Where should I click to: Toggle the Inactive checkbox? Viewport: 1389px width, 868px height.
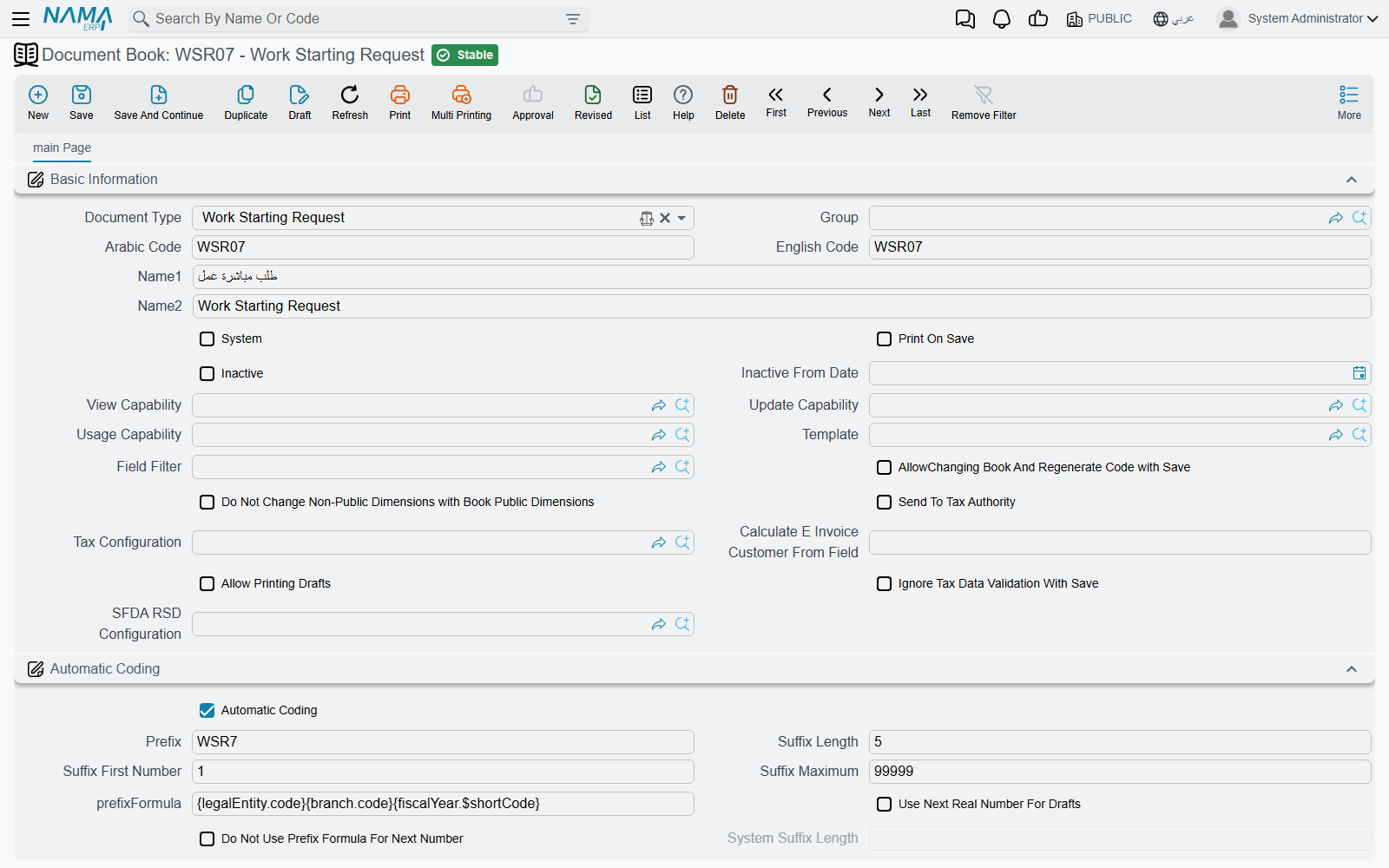(x=207, y=374)
